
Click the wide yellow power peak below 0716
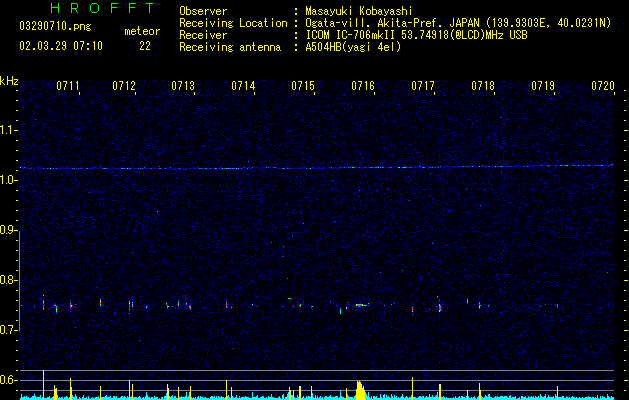[360, 390]
